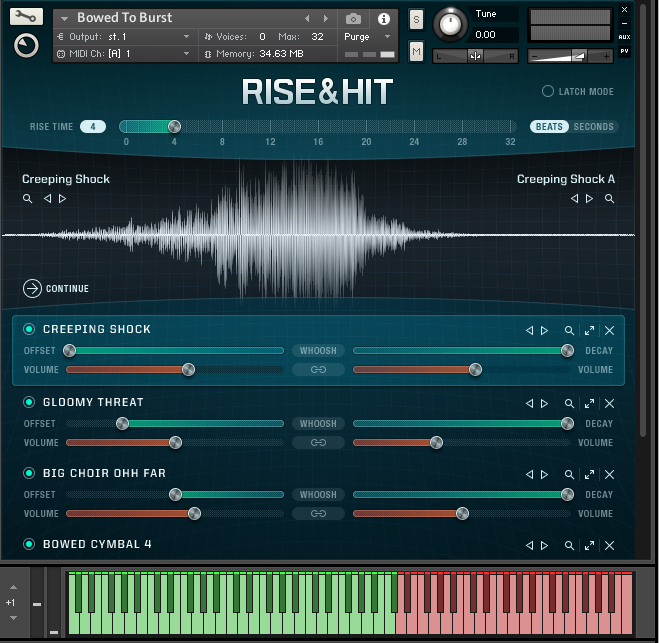Click next arrow under Creeping Shock A
Image resolution: width=659 pixels, height=643 pixels.
(589, 198)
